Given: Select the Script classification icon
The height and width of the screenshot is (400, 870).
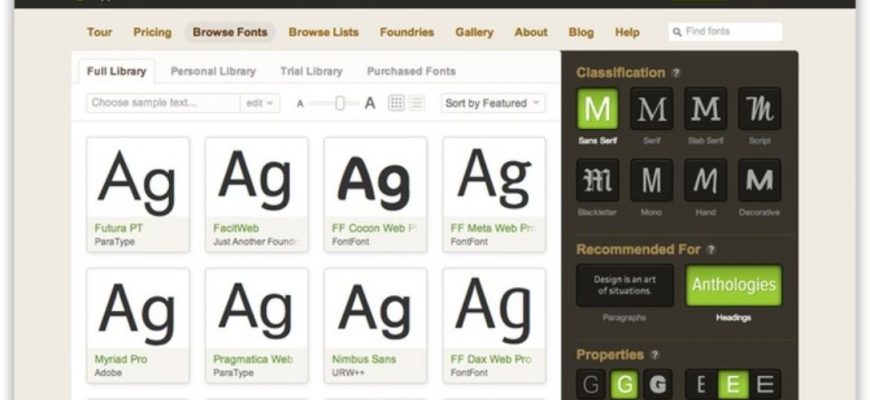Looking at the screenshot, I should tap(760, 108).
